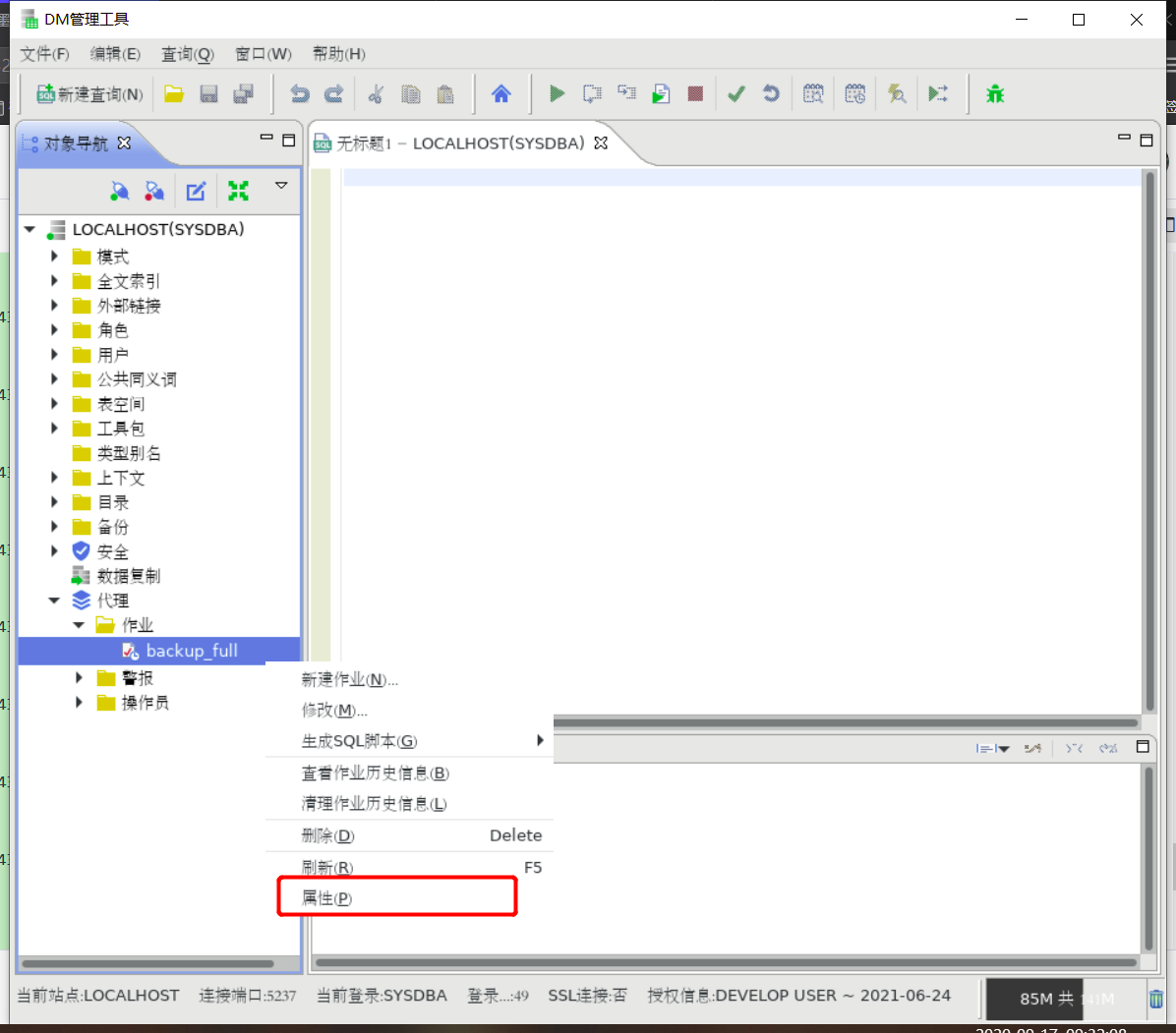Open the 查询(Q) menu

point(187,54)
